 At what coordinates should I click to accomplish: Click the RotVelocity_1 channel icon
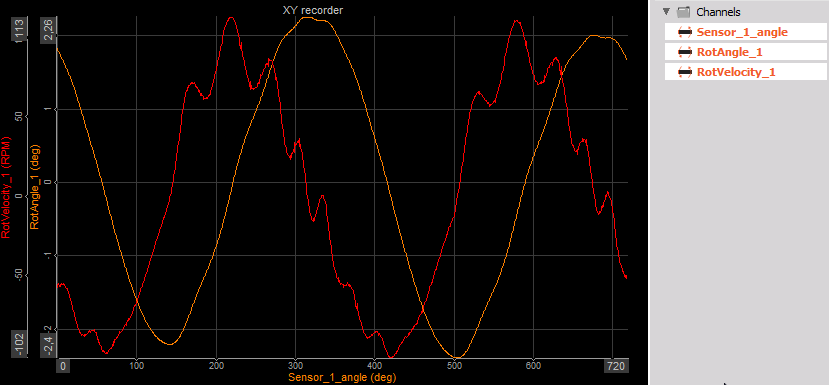685,72
